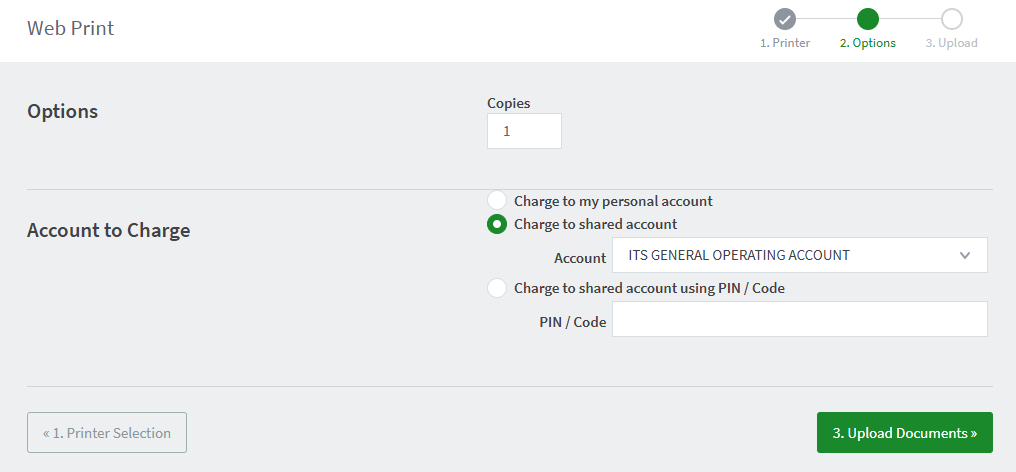Screen dimensions: 1016x472
Task: Click the "Account" label beside the dropdown
Action: tap(580, 258)
